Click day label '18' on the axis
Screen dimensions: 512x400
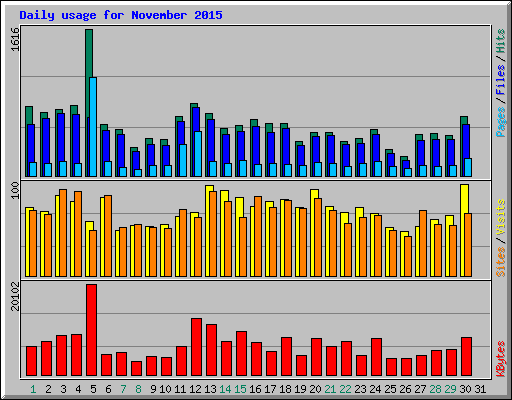pyautogui.click(x=285, y=389)
